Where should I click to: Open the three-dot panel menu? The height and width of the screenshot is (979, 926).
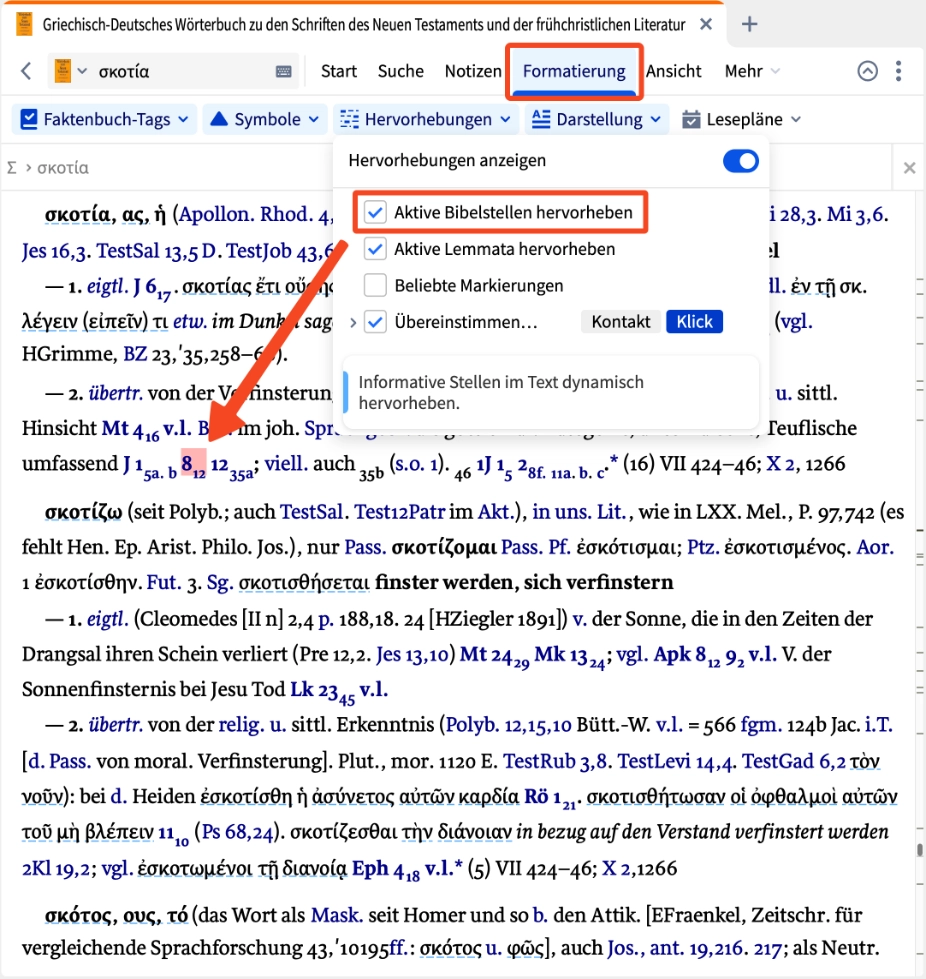[x=899, y=71]
